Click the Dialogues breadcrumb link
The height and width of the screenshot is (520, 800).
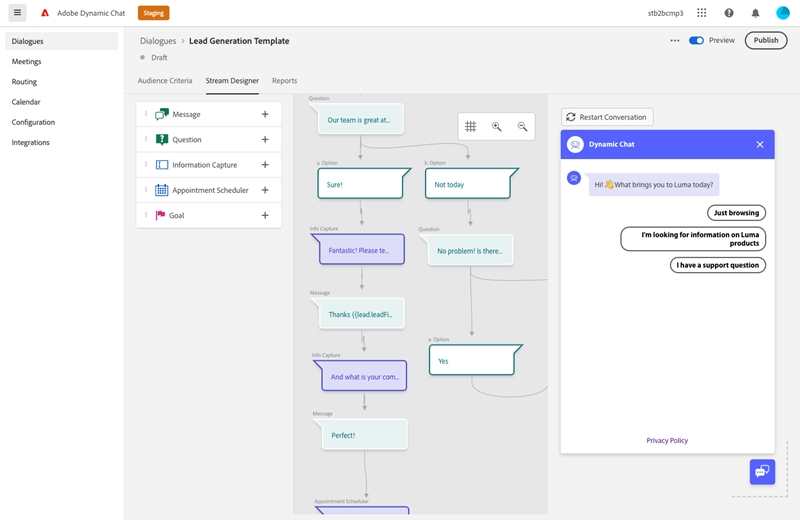coord(158,41)
